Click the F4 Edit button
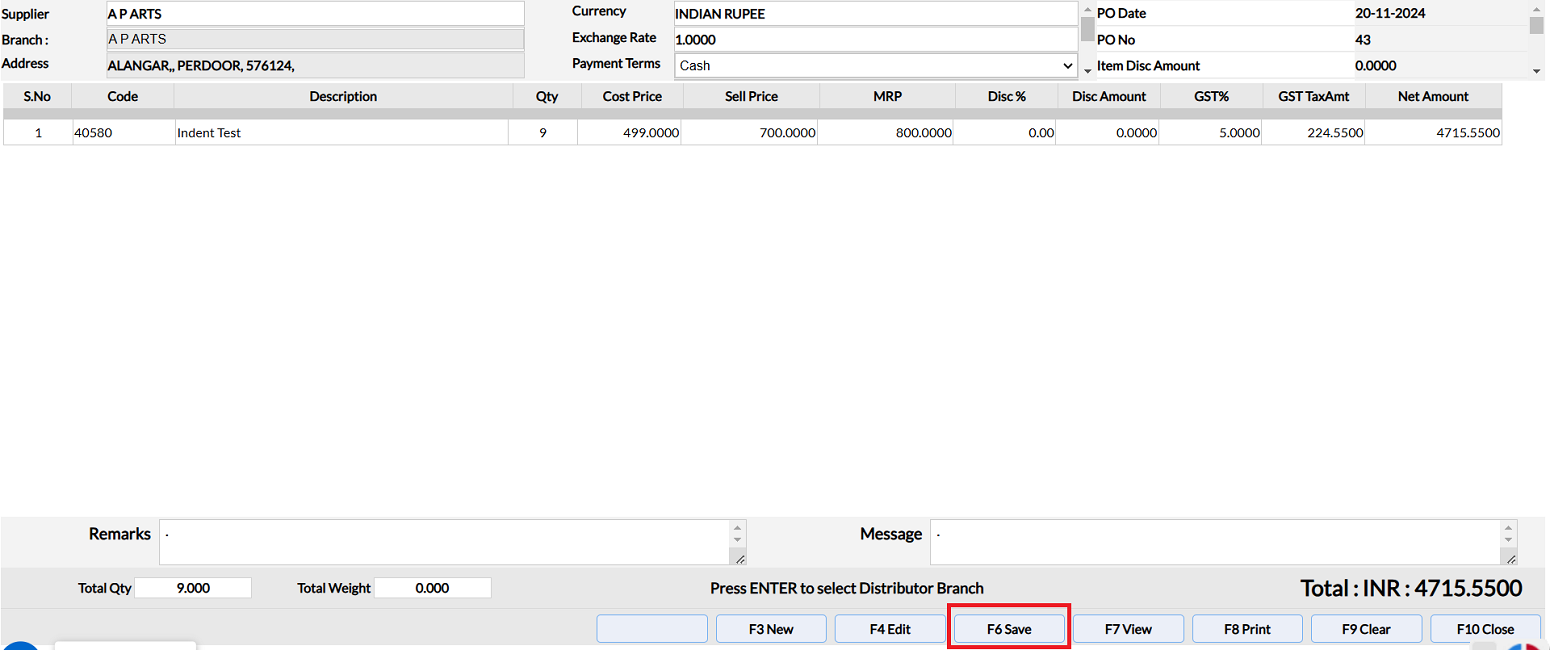 tap(890, 629)
